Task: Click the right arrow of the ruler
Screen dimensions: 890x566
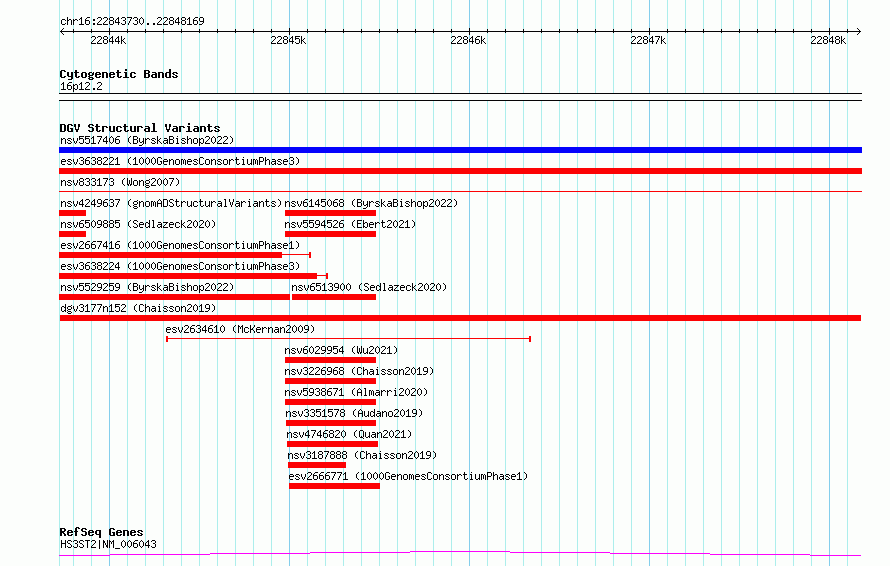Action: [858, 31]
